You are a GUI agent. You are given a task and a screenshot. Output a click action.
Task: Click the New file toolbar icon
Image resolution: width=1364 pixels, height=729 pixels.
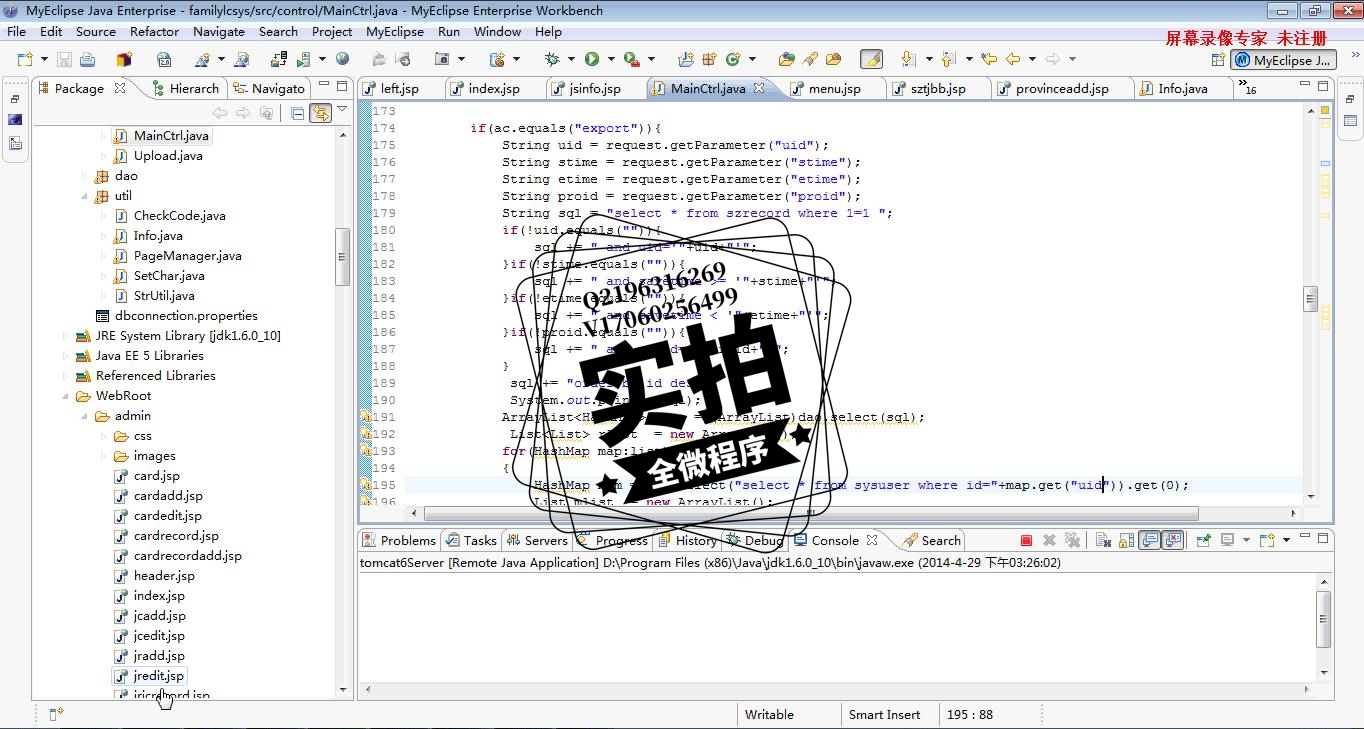[x=25, y=59]
